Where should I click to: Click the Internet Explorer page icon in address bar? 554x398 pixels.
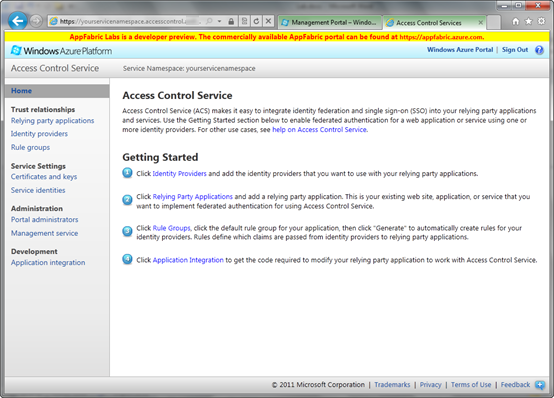[x=54, y=21]
